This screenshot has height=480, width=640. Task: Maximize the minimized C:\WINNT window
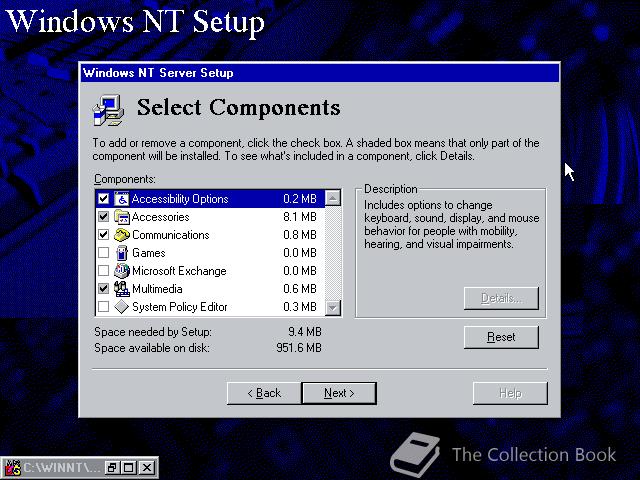(129, 467)
